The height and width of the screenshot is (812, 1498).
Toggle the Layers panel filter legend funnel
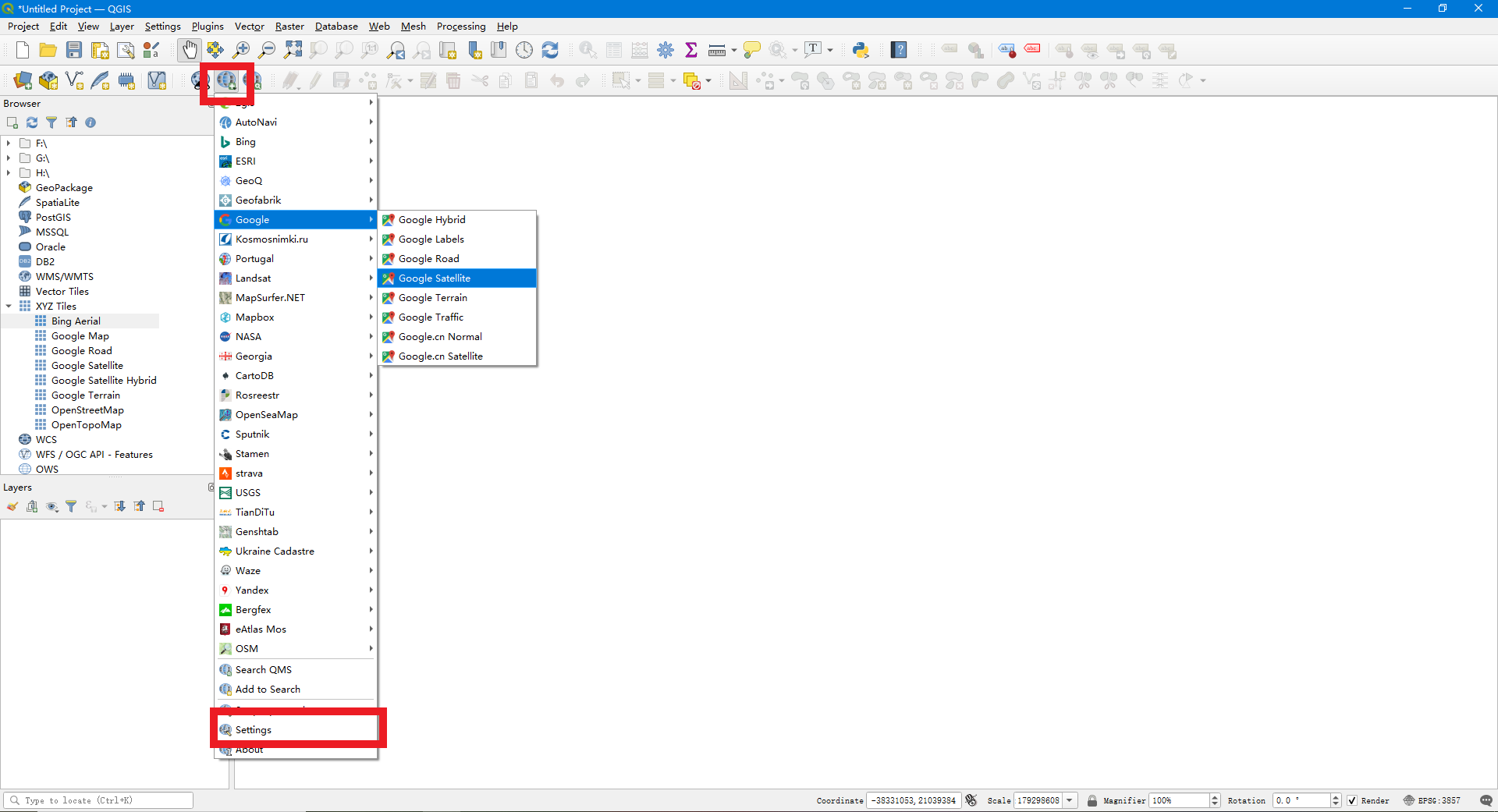pos(71,507)
